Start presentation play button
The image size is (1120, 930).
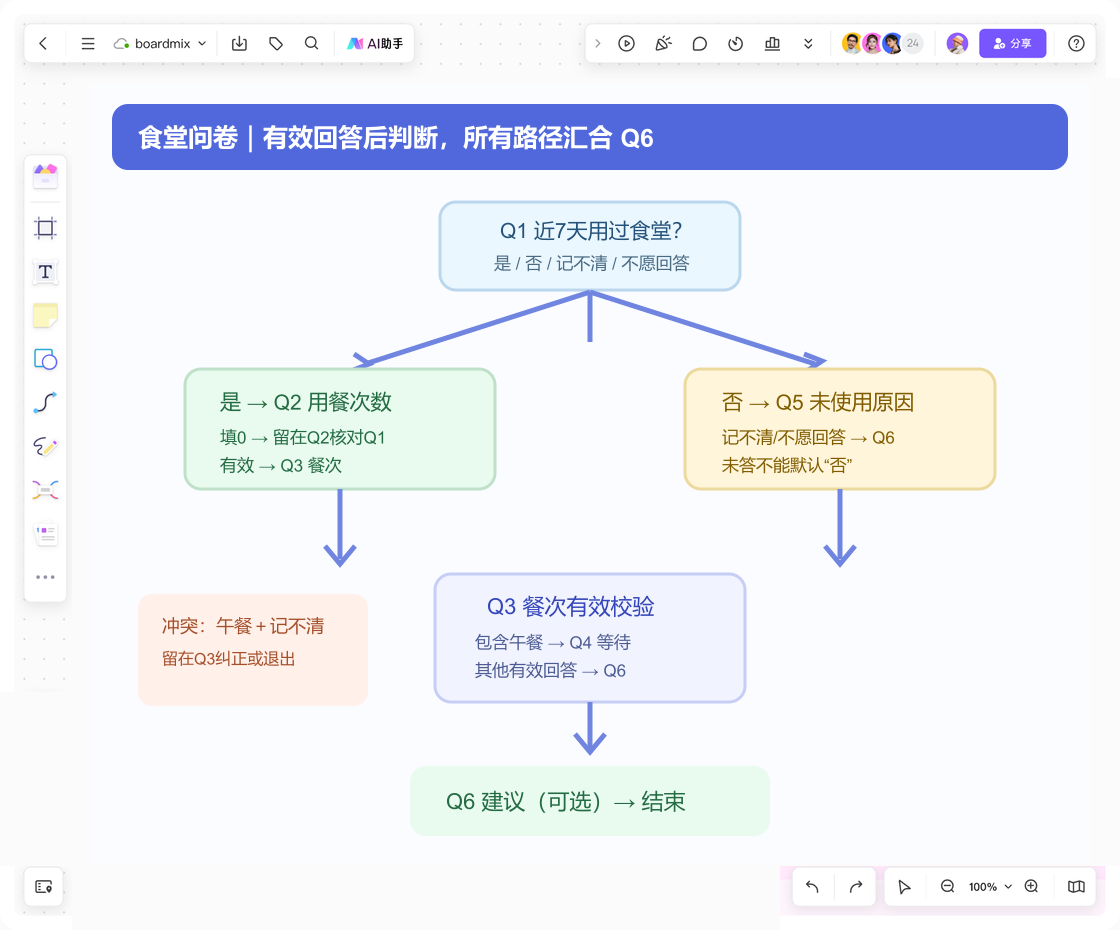coord(626,44)
